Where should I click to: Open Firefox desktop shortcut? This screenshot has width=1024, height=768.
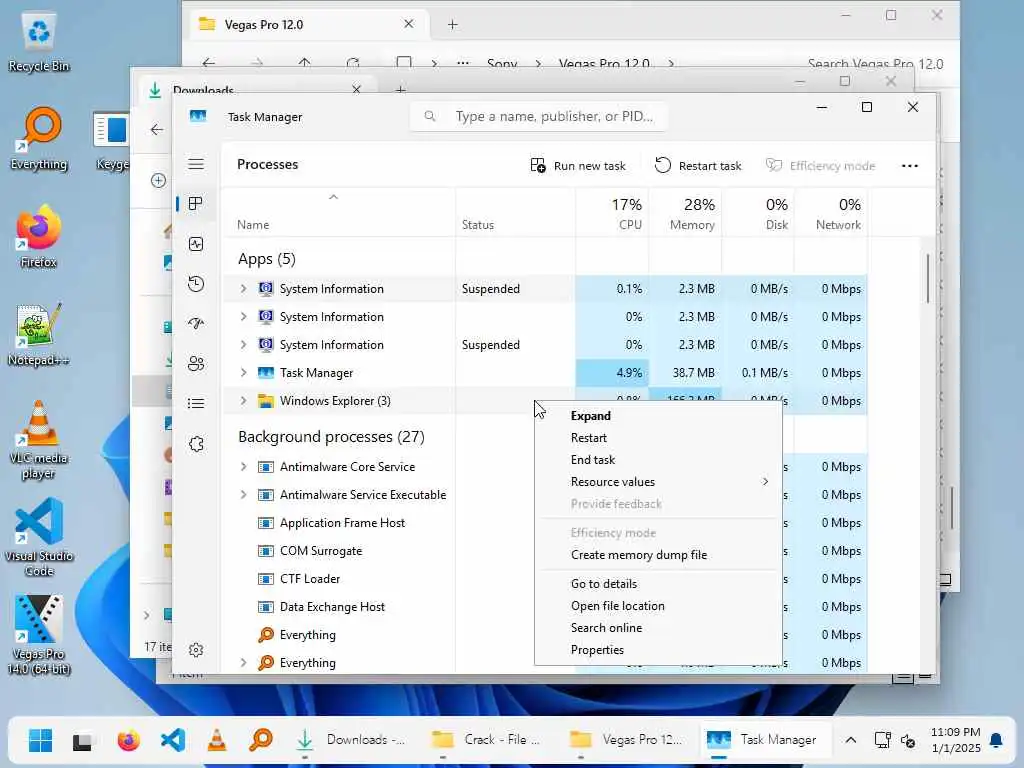point(39,236)
